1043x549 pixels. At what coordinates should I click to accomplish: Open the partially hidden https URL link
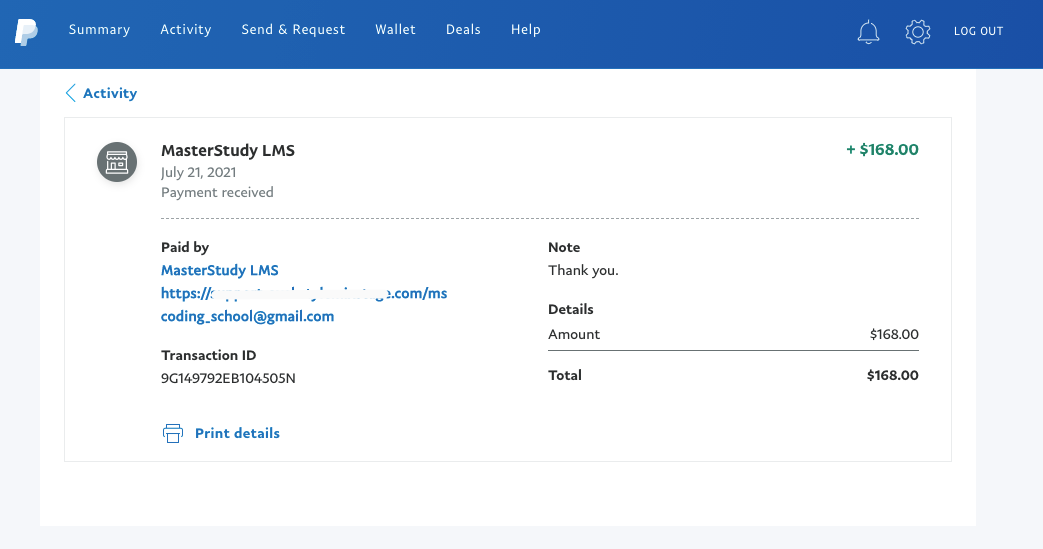(x=304, y=293)
